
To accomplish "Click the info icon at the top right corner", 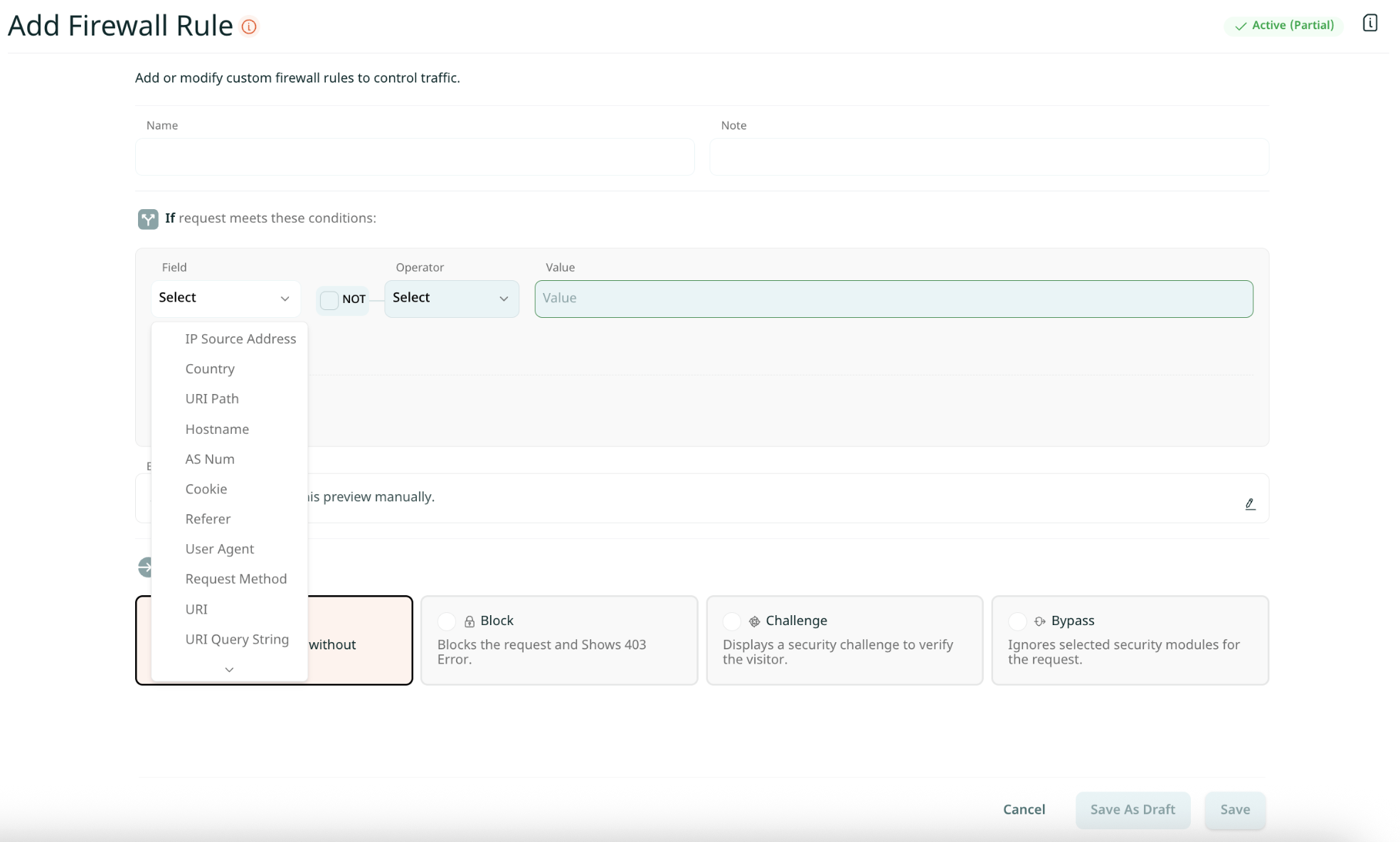I will point(1369,23).
